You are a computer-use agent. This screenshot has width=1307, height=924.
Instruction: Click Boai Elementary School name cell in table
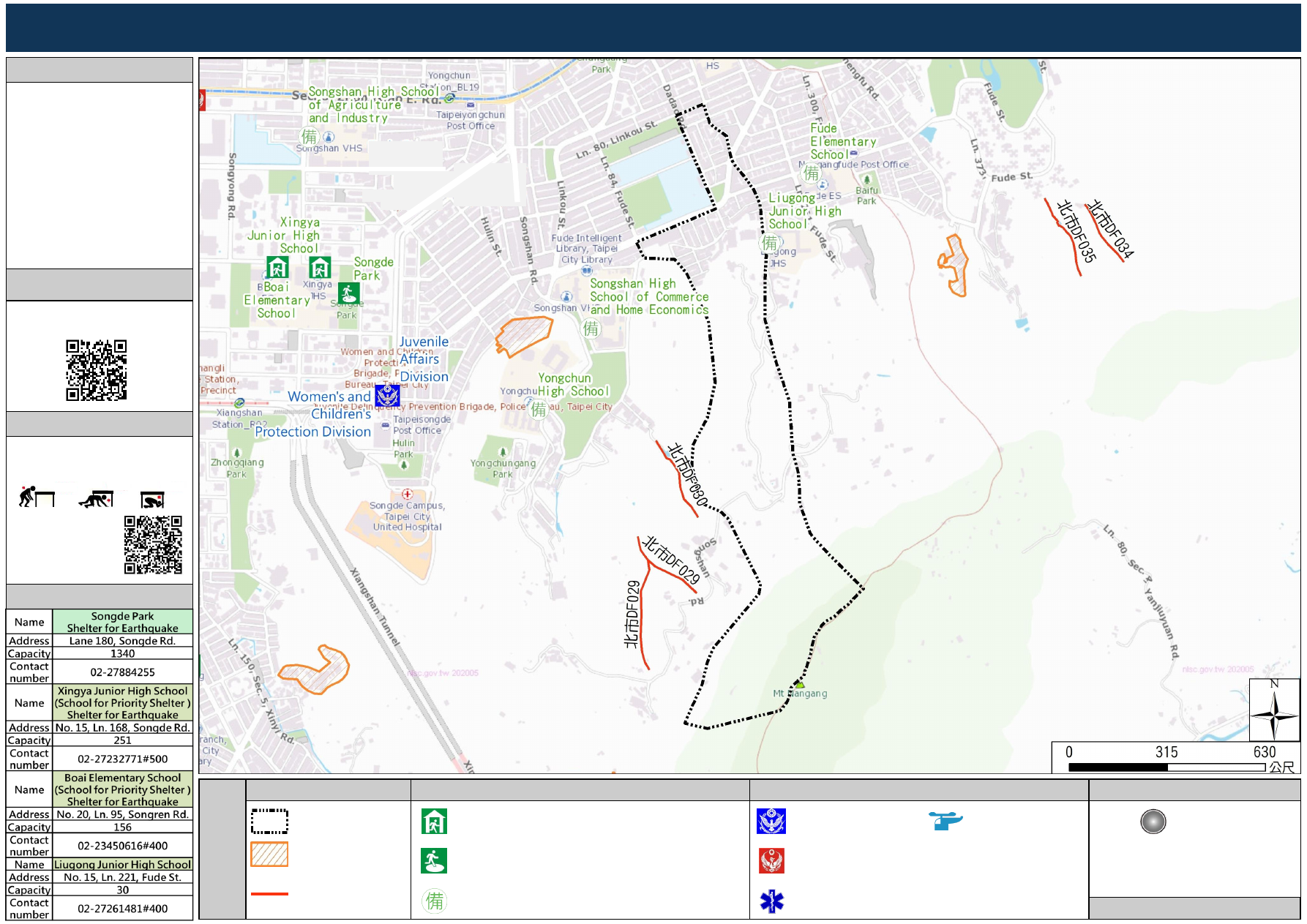pyautogui.click(x=122, y=789)
